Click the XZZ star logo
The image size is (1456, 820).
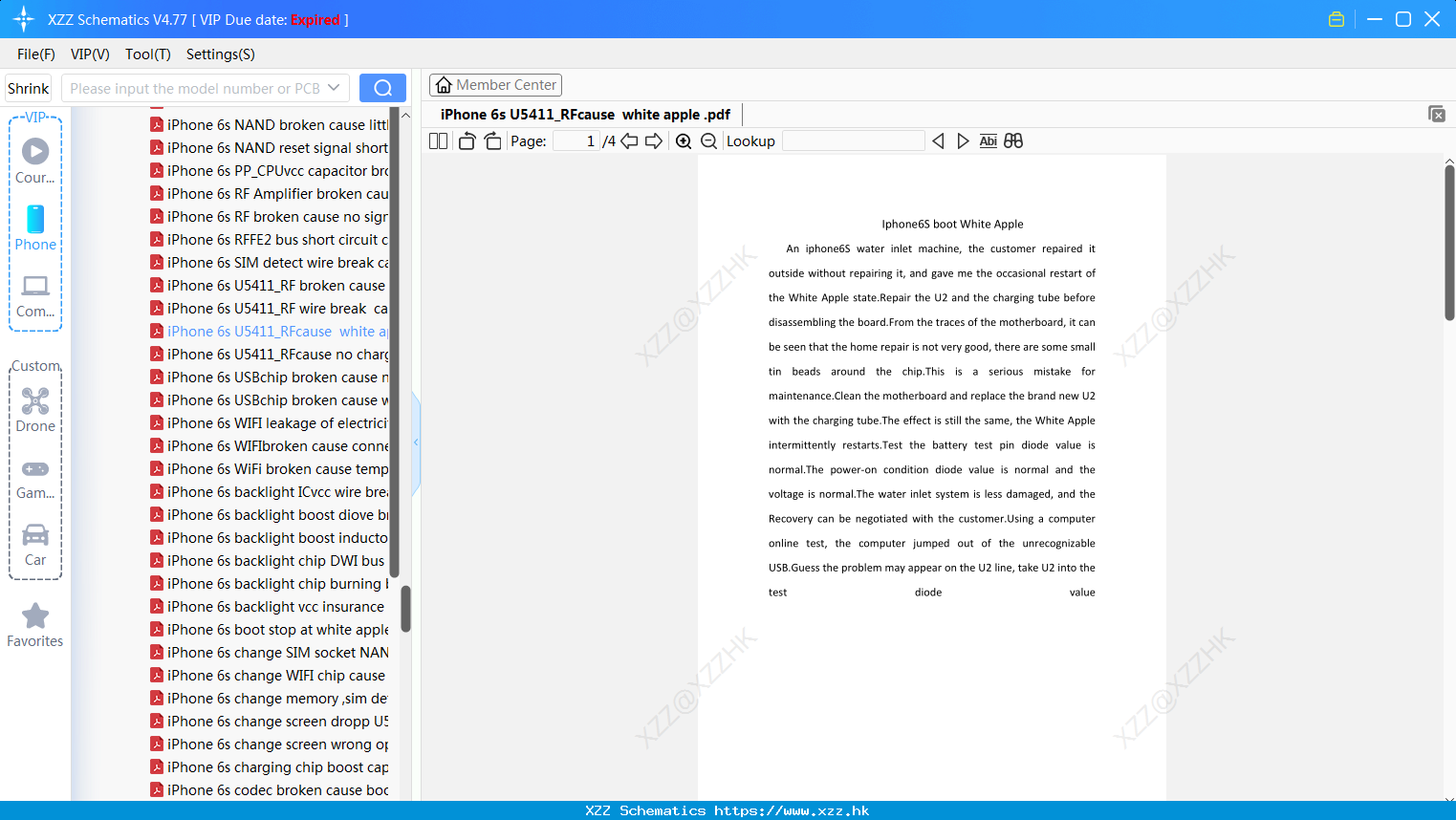[x=24, y=19]
